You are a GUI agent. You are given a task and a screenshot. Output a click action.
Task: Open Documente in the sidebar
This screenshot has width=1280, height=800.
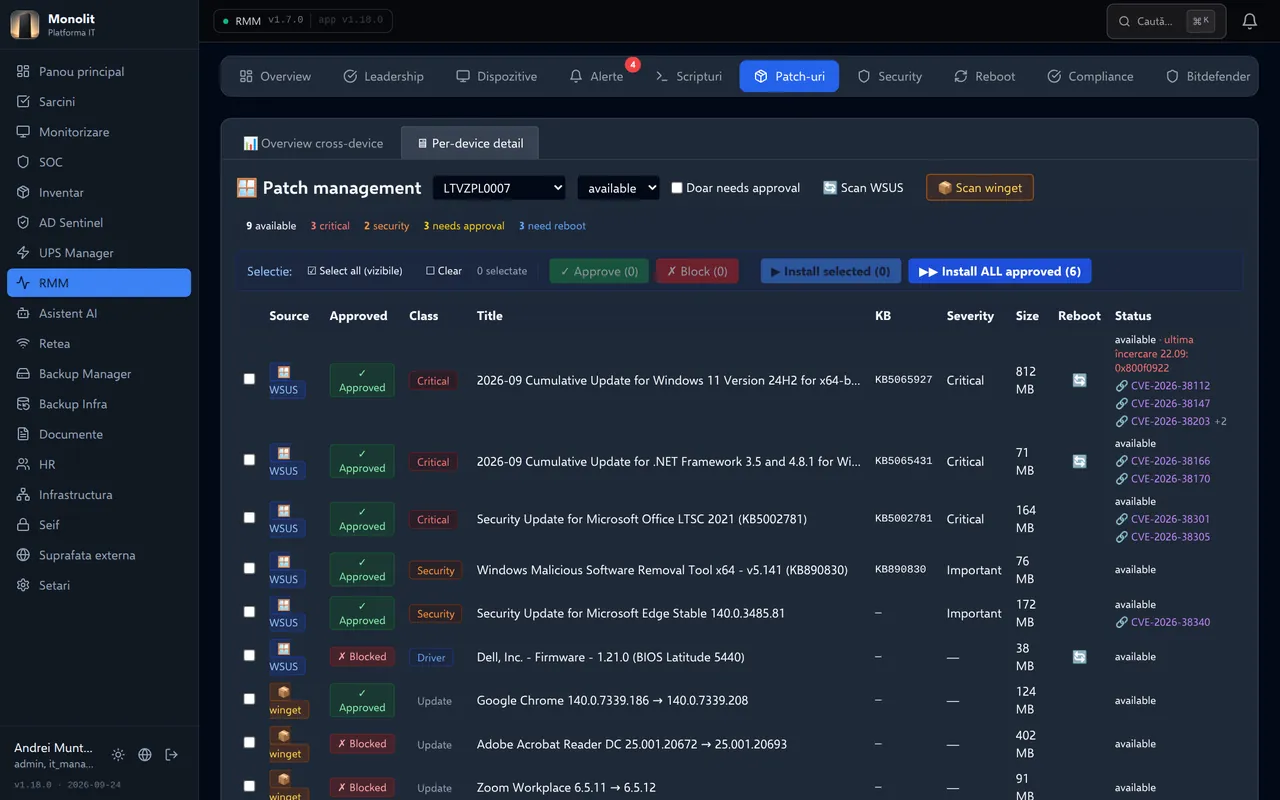click(99, 434)
